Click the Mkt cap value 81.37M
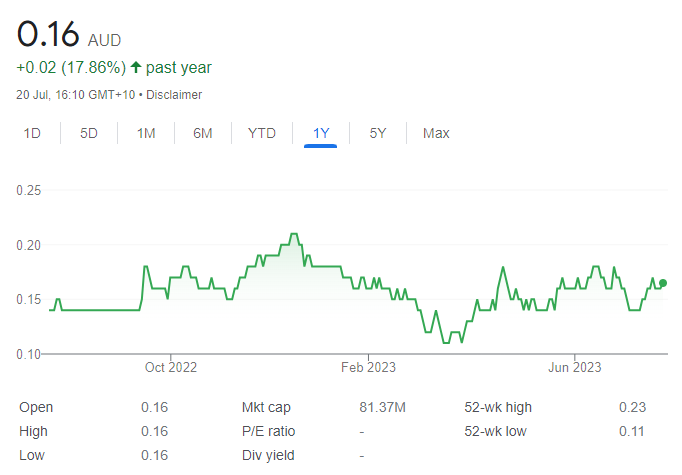The image size is (682, 475). pyautogui.click(x=382, y=408)
